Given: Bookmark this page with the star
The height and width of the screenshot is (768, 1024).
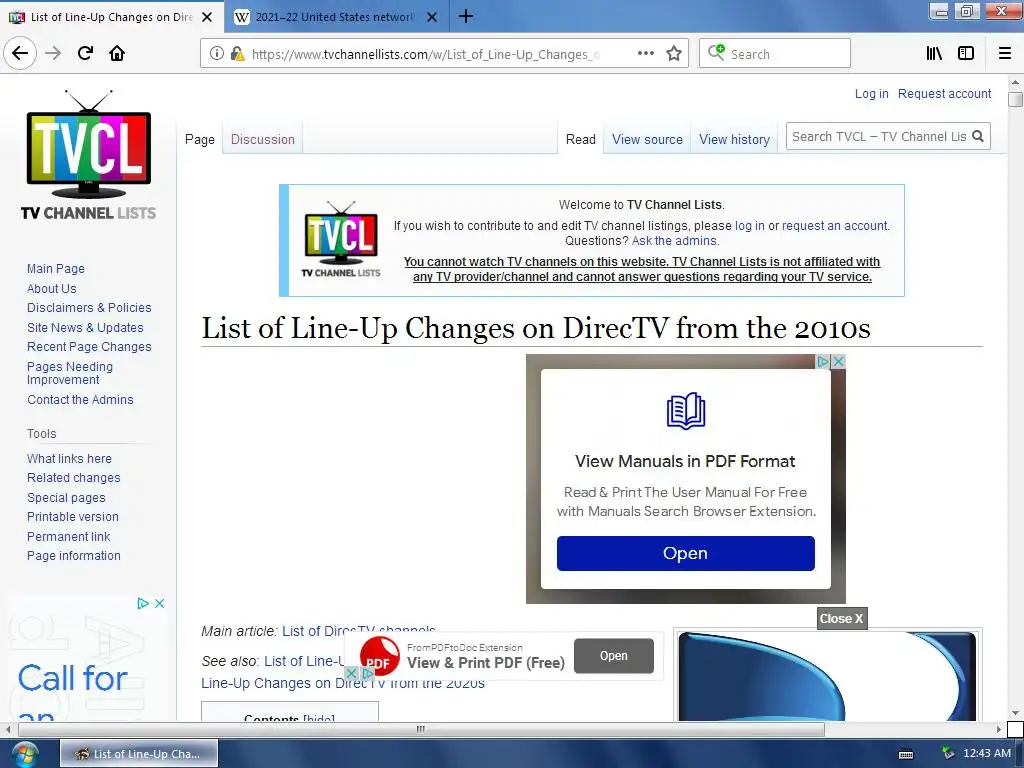Looking at the screenshot, I should coord(674,54).
